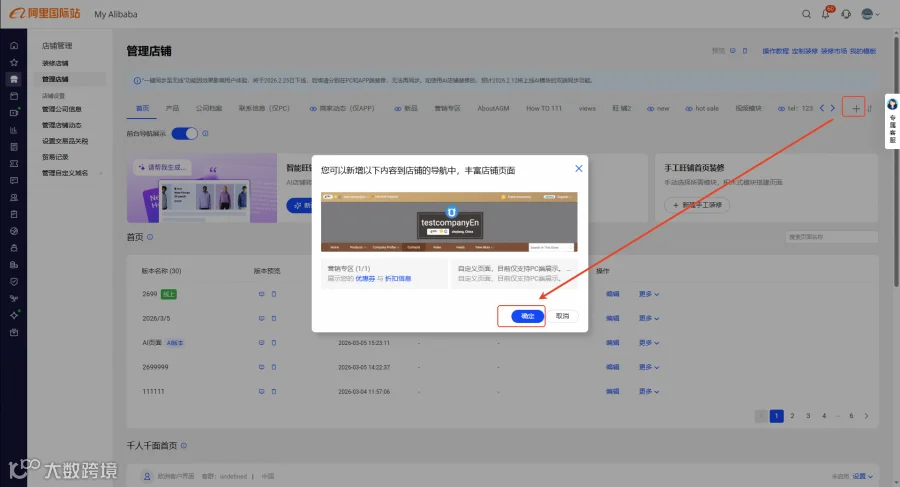The image size is (900, 487).
Task: Open the customer service headset icon
Action: click(x=846, y=14)
